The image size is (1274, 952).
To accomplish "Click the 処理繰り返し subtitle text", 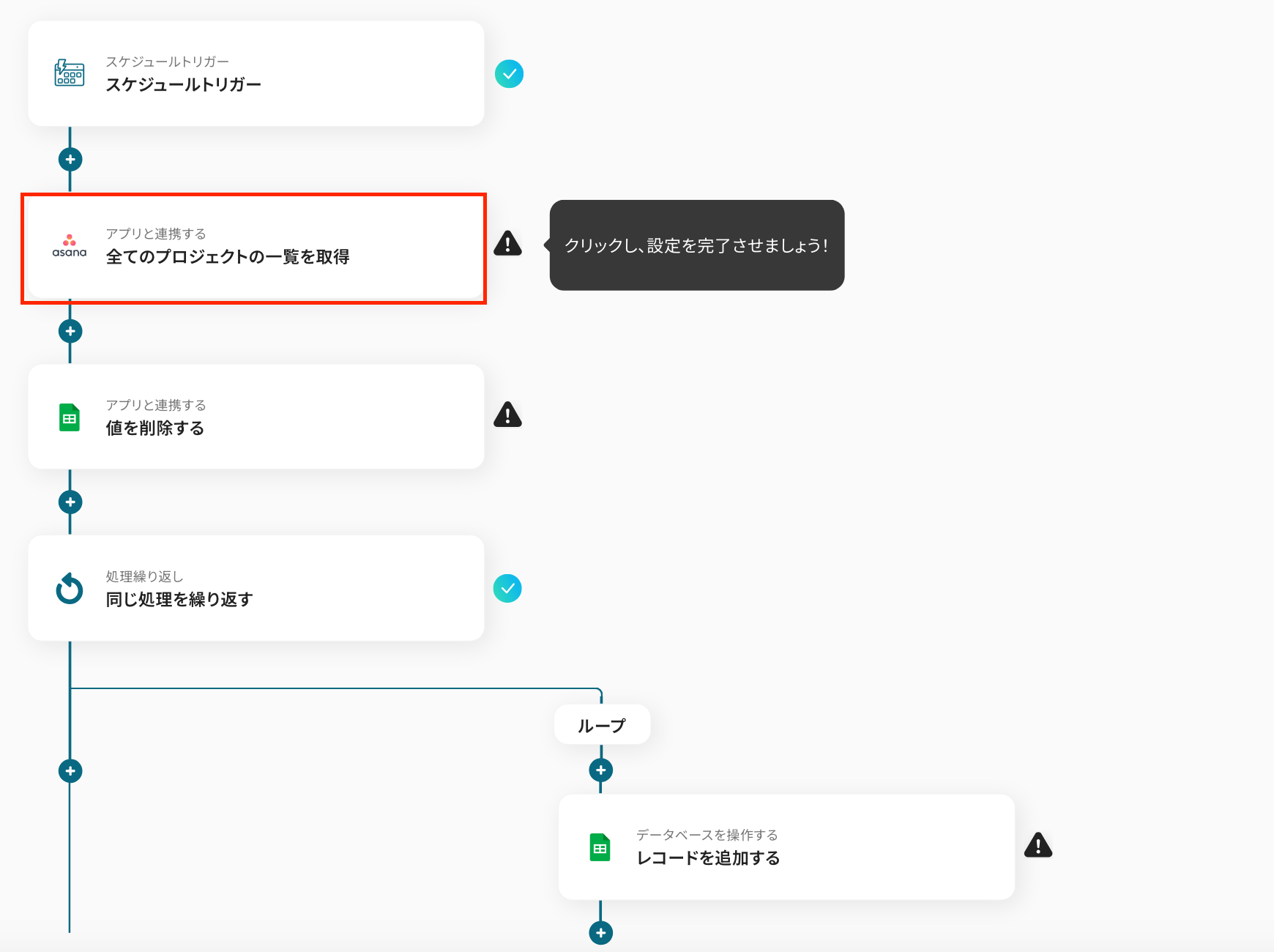I will (x=144, y=576).
